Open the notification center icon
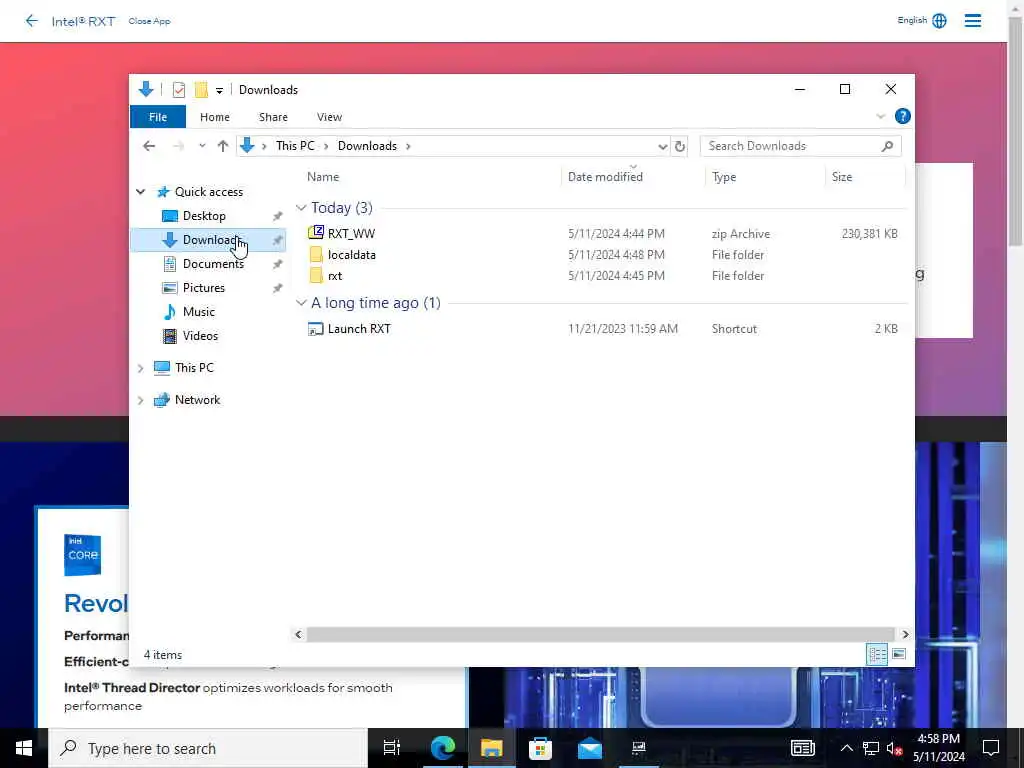This screenshot has width=1024, height=768. point(991,748)
